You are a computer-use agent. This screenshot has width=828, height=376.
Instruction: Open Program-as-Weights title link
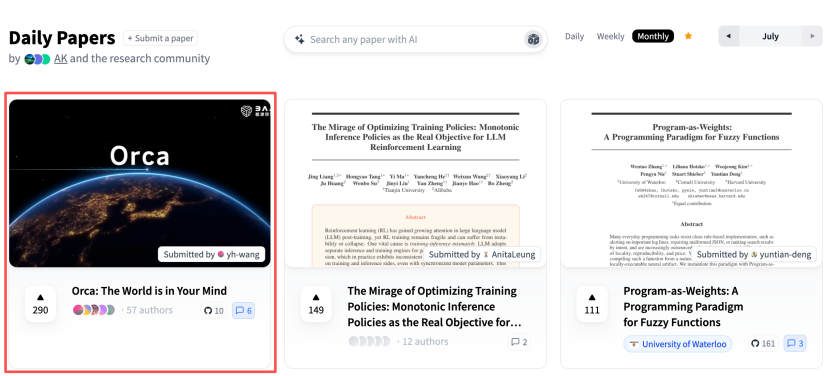(683, 306)
